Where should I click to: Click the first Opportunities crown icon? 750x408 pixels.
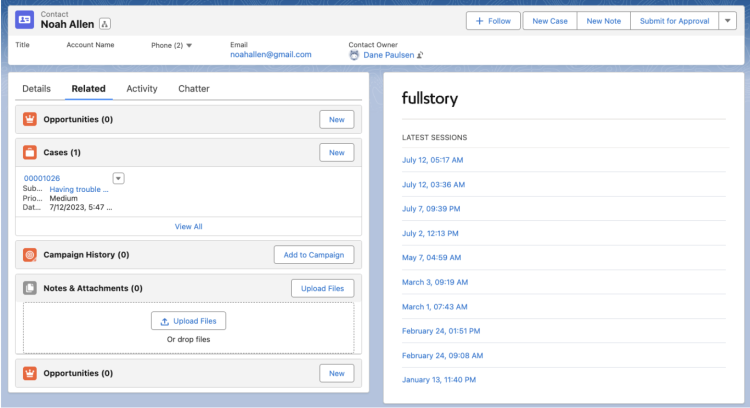(30, 119)
